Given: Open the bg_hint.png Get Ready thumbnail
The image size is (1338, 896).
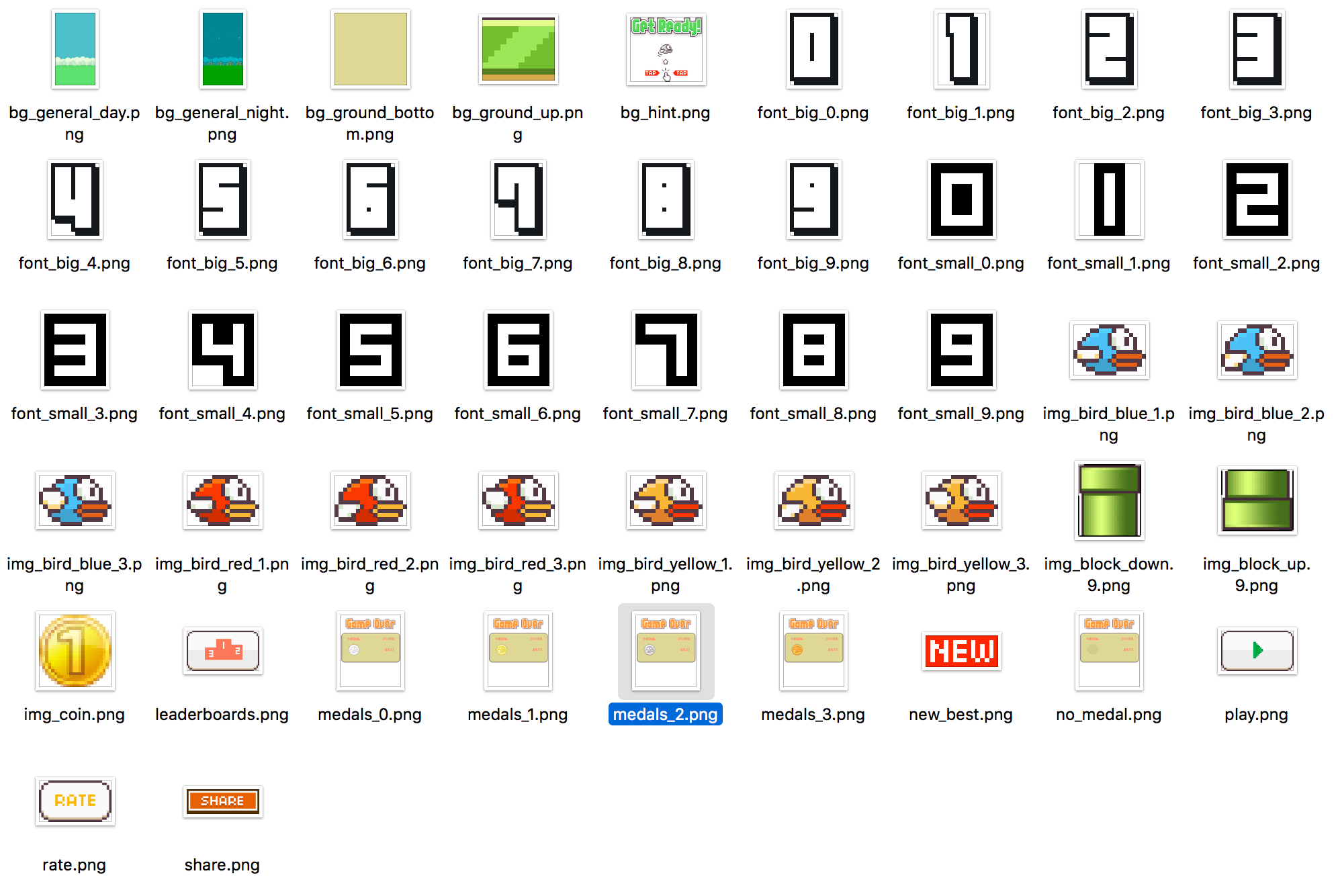Looking at the screenshot, I should pyautogui.click(x=666, y=49).
